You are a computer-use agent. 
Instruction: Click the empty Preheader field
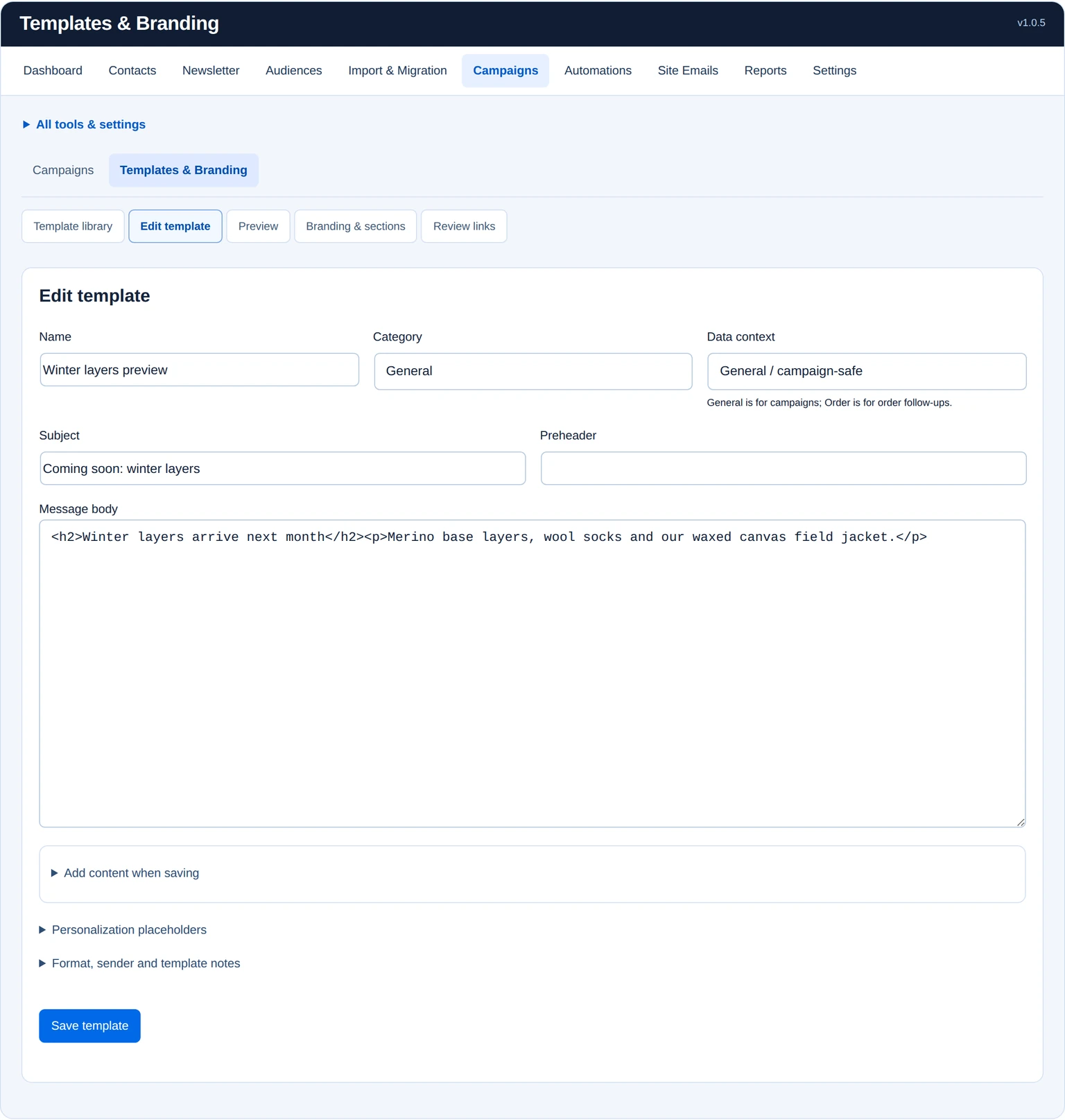click(x=783, y=469)
